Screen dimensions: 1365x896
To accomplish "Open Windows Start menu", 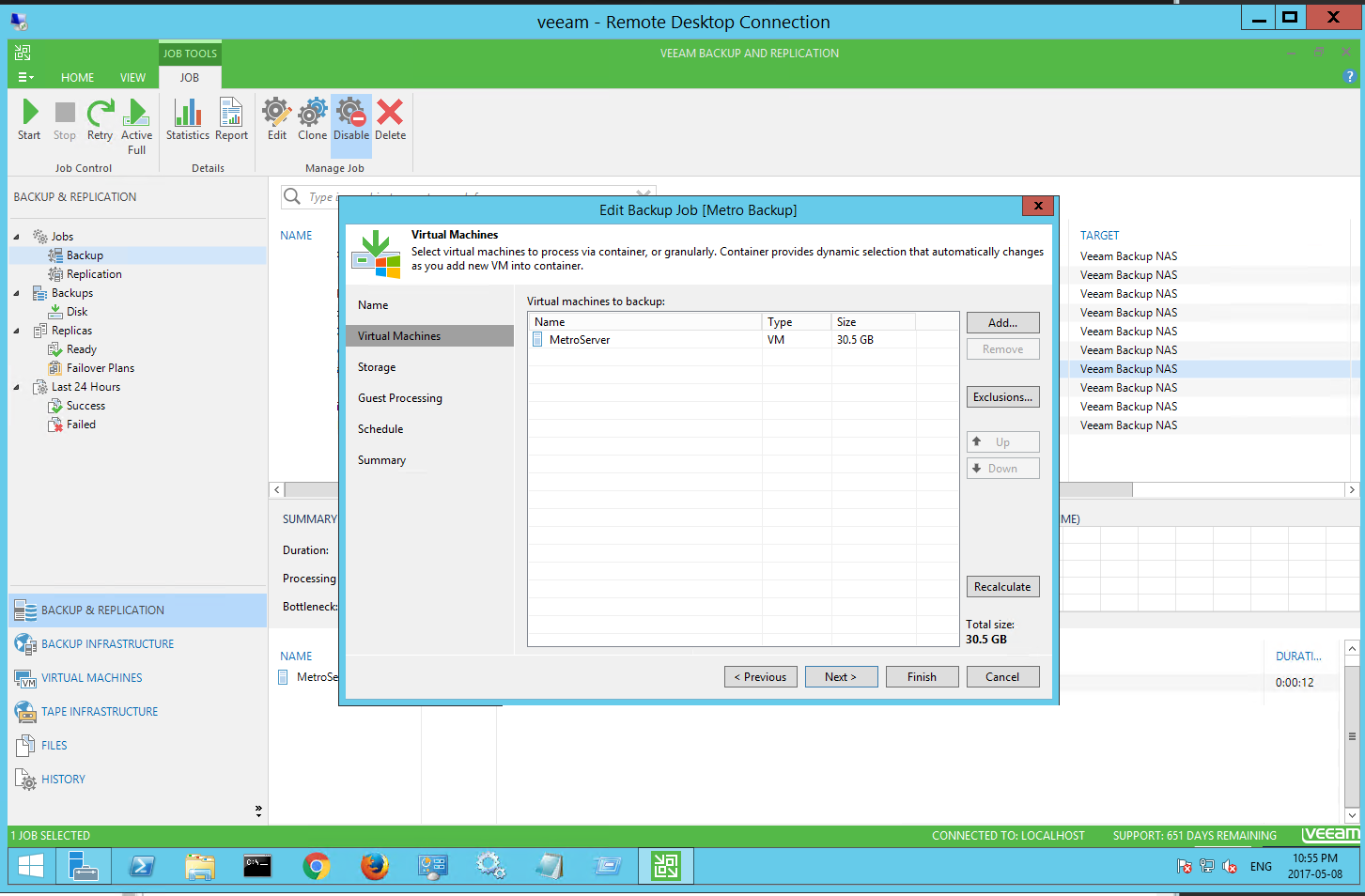I will coord(31,866).
